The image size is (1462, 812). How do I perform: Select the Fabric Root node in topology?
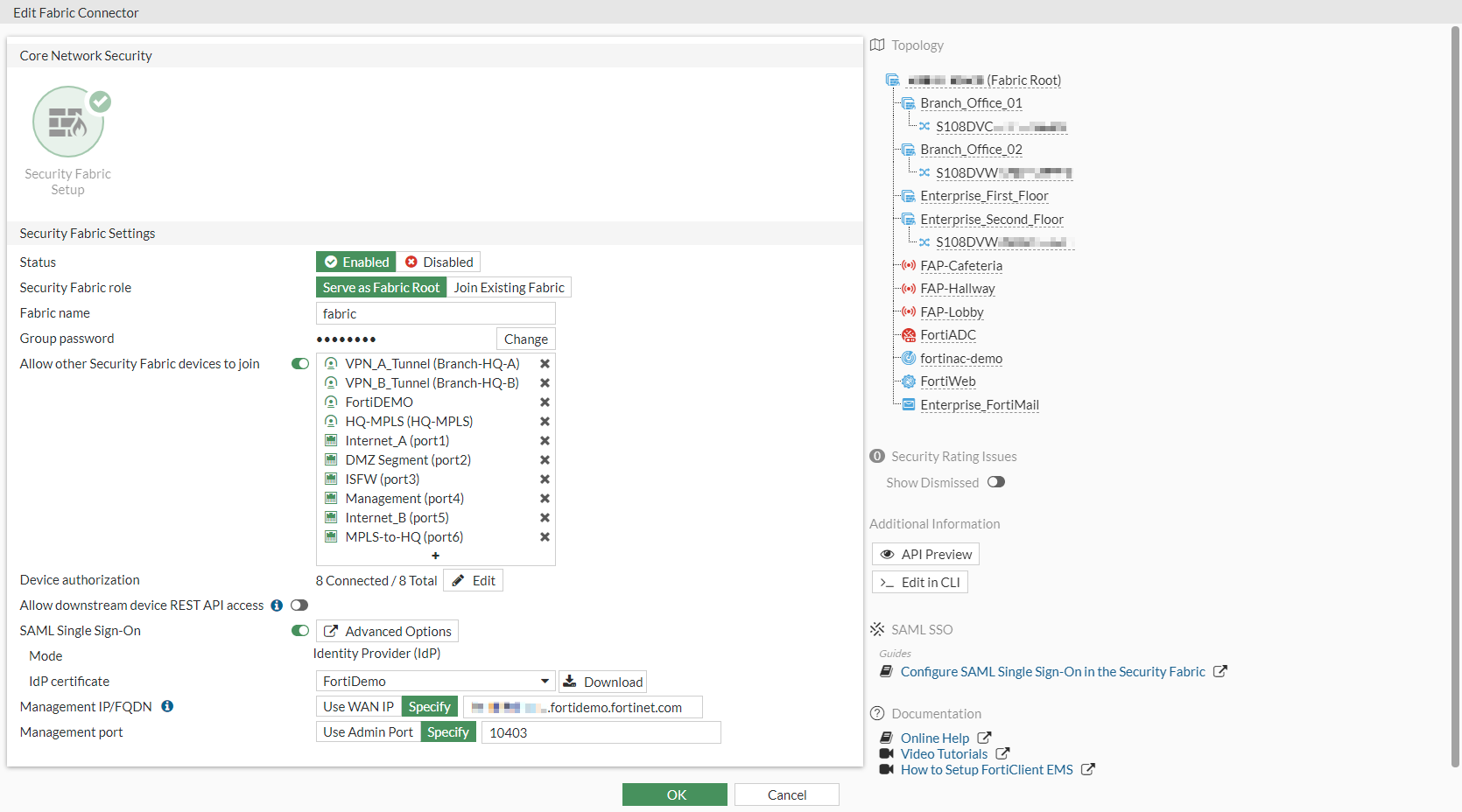point(984,80)
